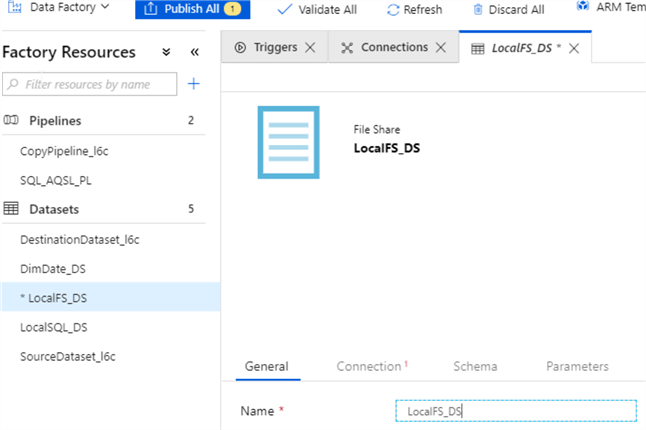The height and width of the screenshot is (430, 646).
Task: Click the Refresh arrows icon
Action: click(x=393, y=10)
